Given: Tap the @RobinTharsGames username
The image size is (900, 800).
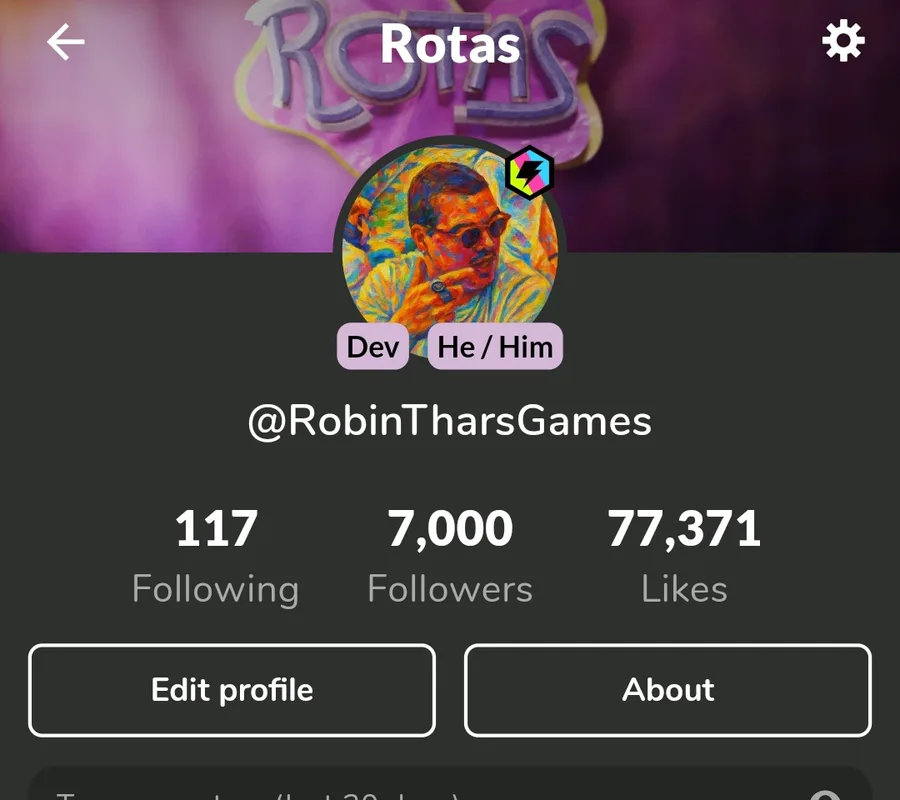Looking at the screenshot, I should (x=450, y=421).
